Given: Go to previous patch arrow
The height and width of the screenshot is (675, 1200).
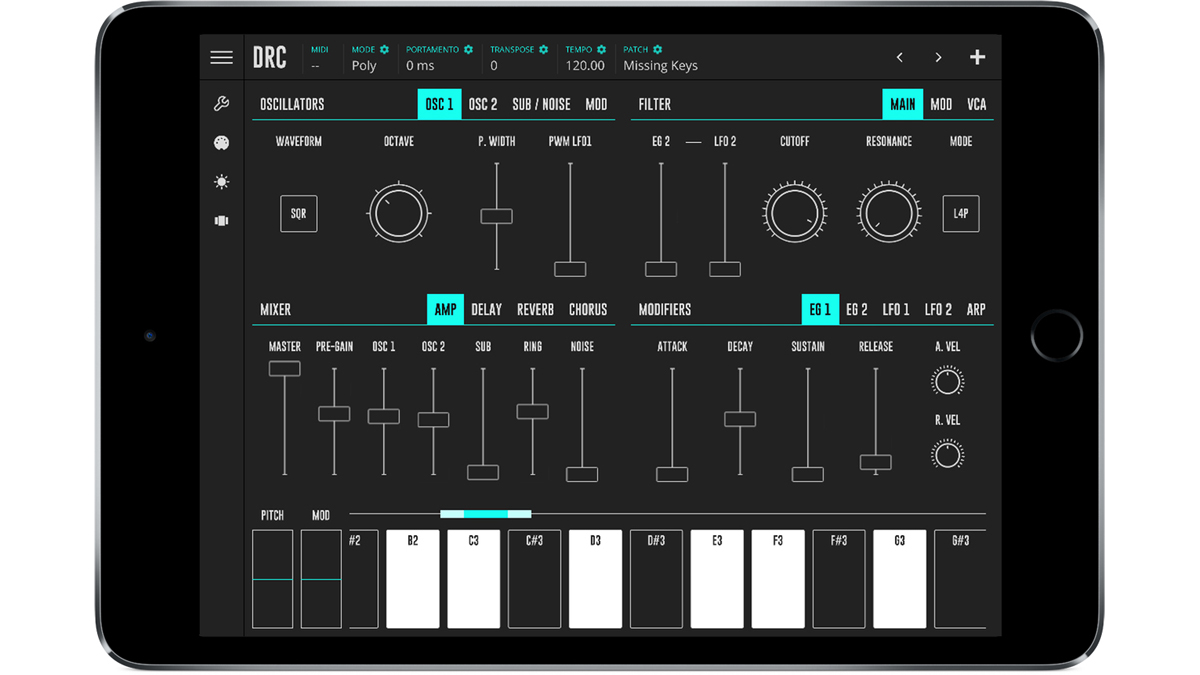Looking at the screenshot, I should 900,58.
